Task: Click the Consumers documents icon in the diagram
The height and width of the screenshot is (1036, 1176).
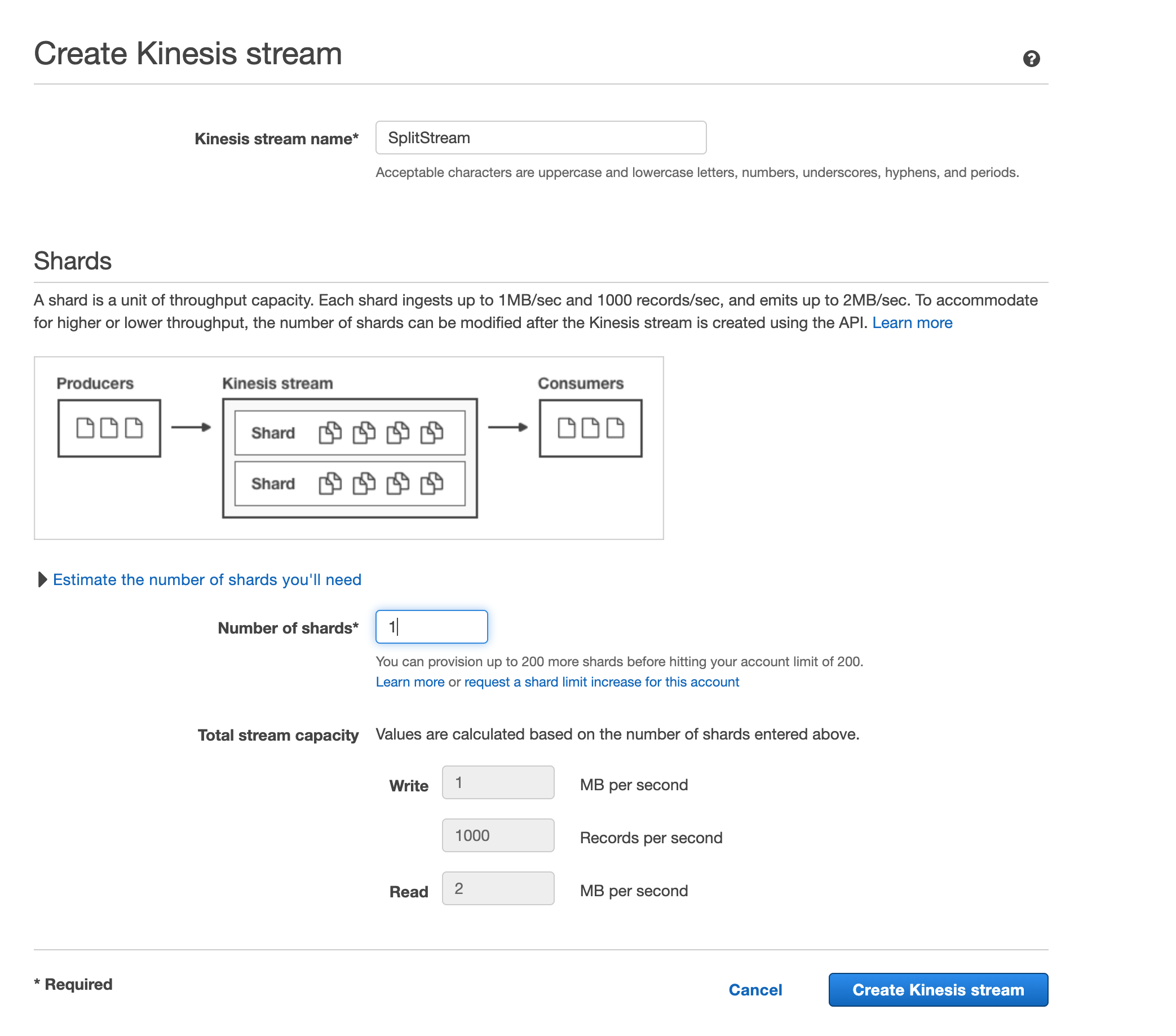Action: coord(590,428)
